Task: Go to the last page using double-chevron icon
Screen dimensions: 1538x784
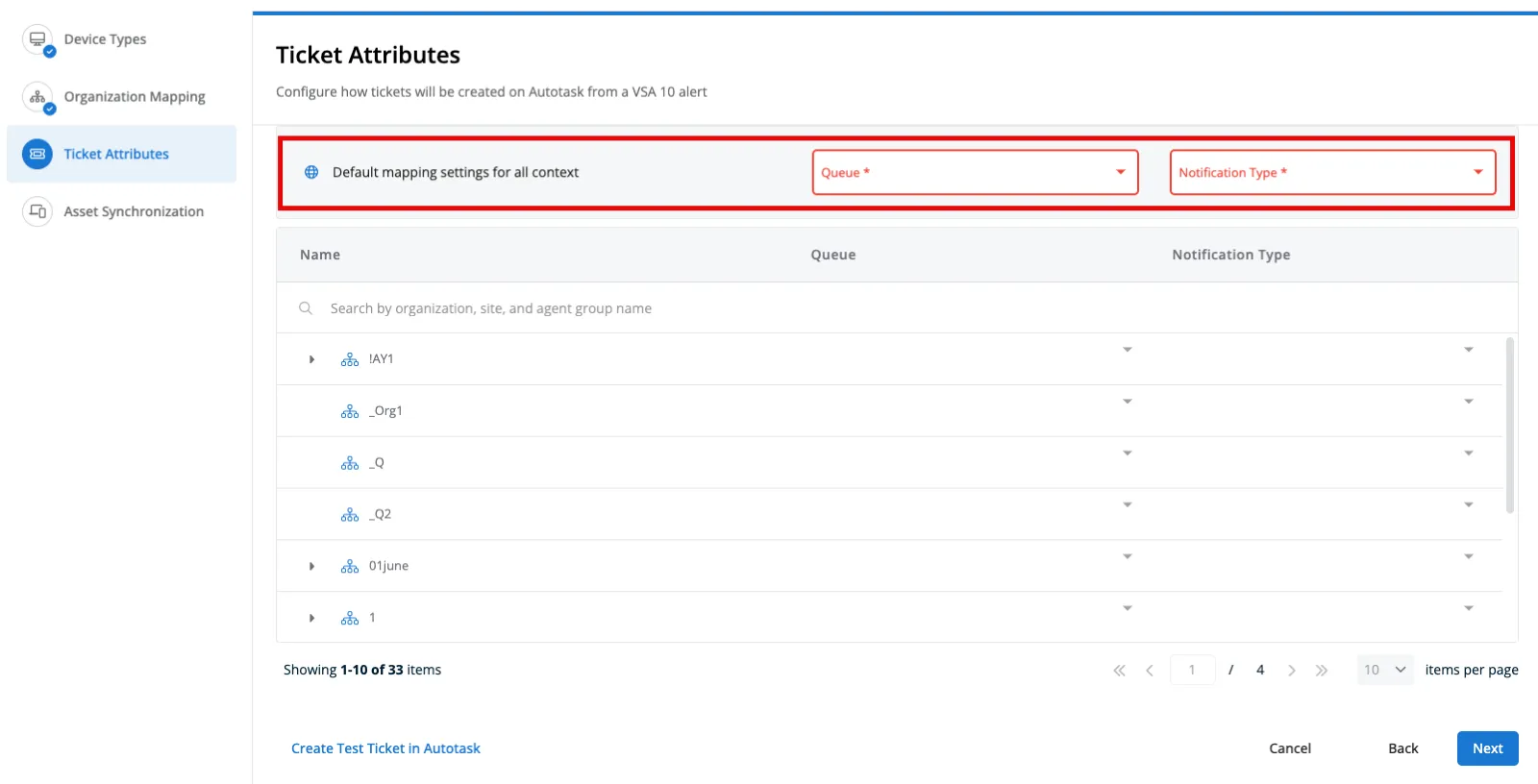Action: pyautogui.click(x=1322, y=671)
